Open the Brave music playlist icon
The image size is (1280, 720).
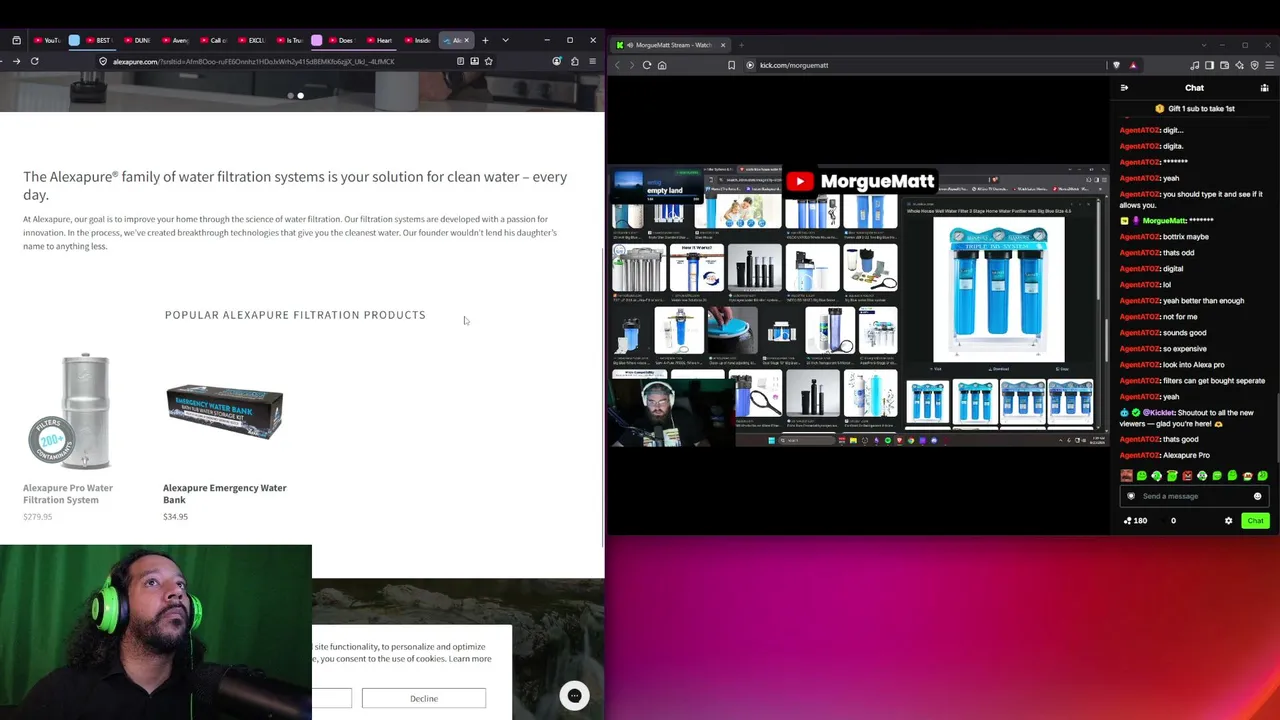tap(1194, 65)
